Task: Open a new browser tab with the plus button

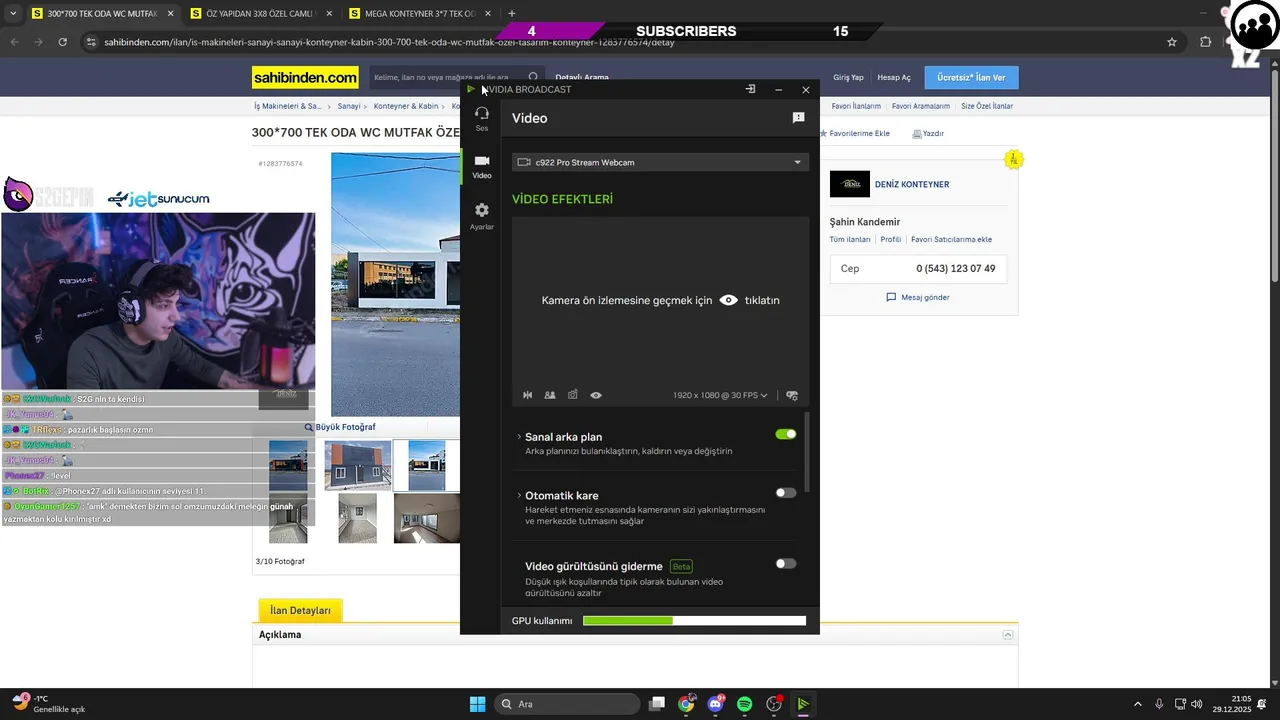Action: click(512, 14)
